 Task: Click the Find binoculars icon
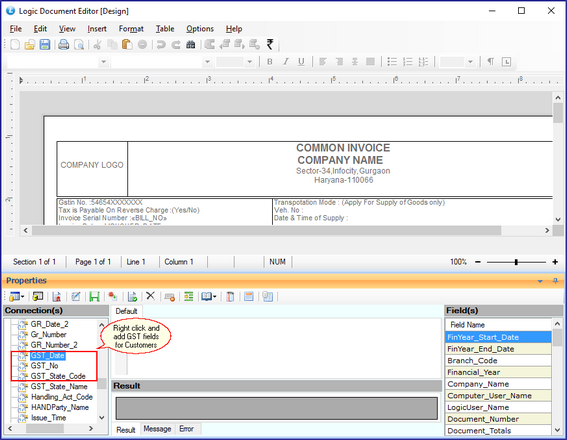point(191,44)
